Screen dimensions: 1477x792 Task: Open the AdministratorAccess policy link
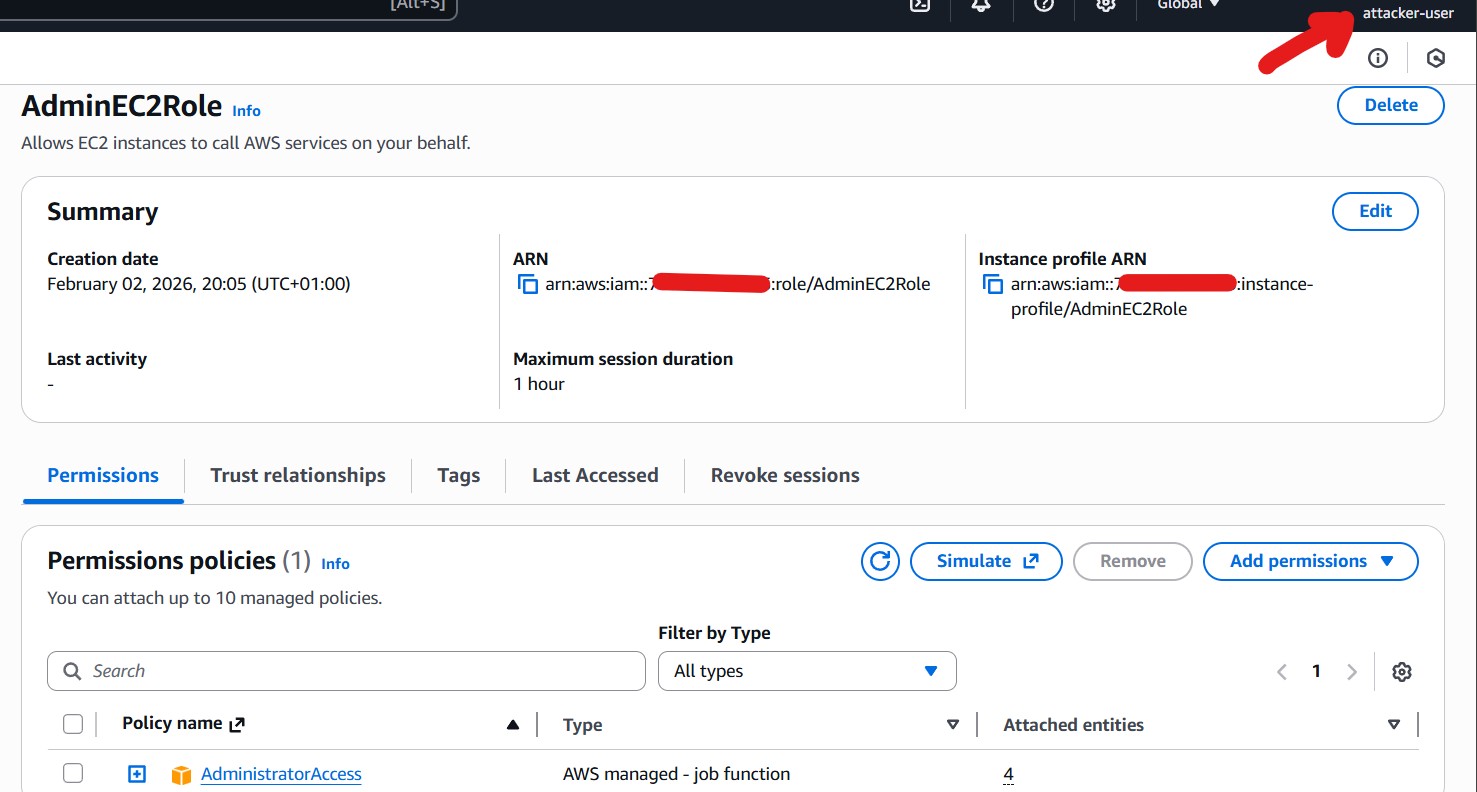(x=281, y=774)
